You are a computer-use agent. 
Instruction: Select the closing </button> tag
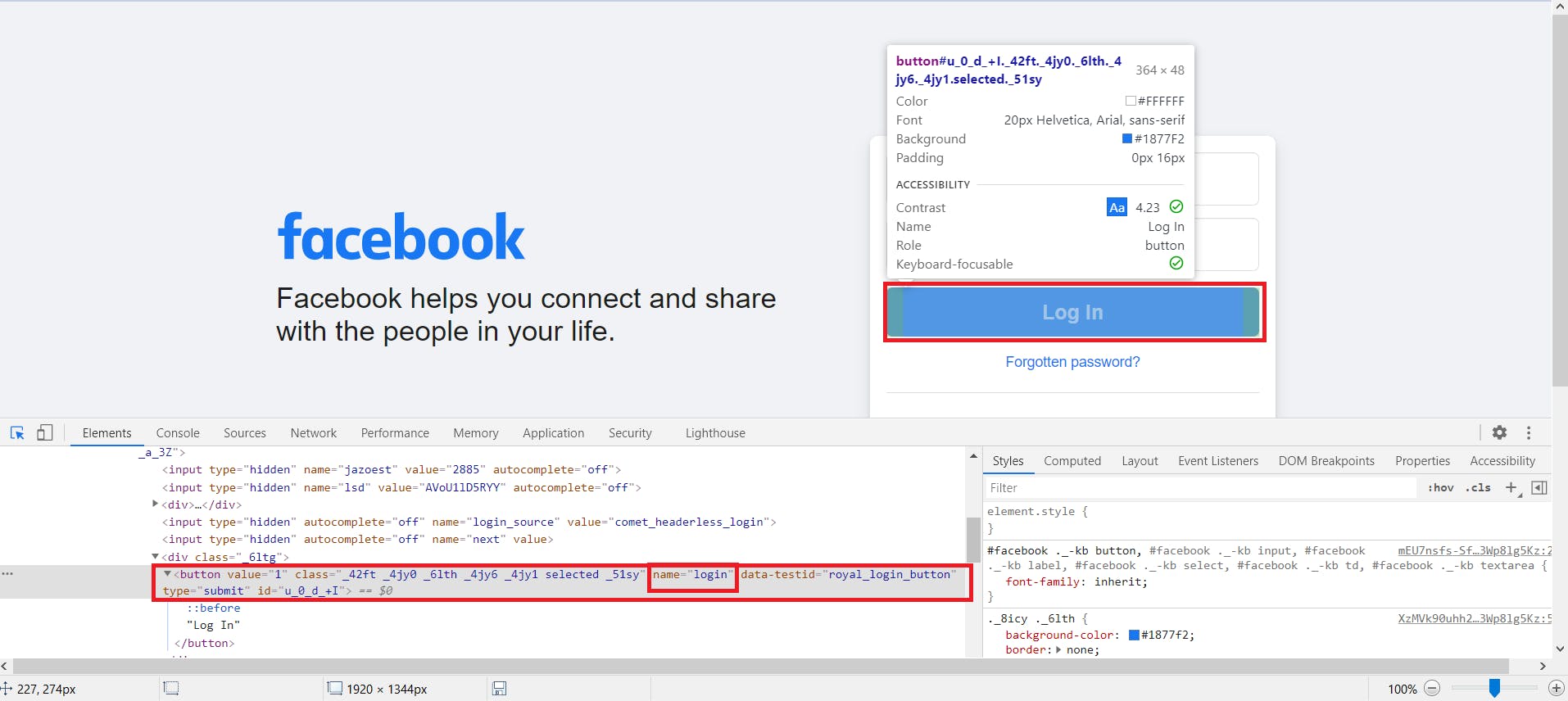204,643
